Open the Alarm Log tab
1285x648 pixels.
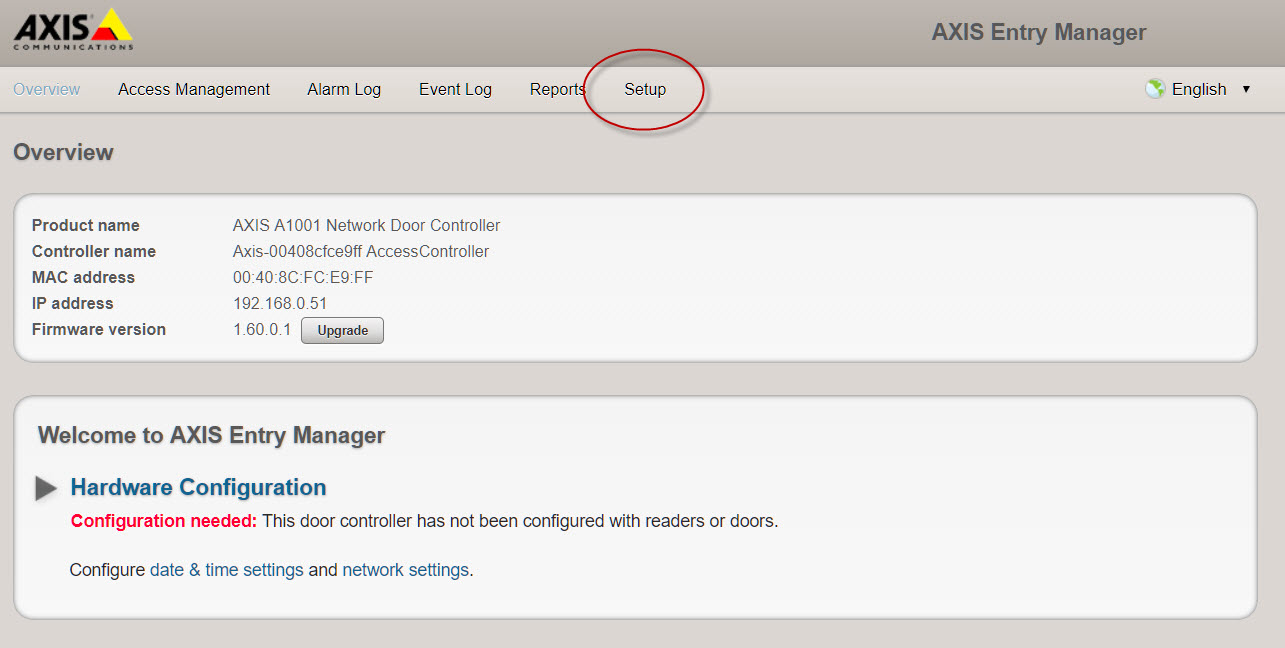pos(344,89)
